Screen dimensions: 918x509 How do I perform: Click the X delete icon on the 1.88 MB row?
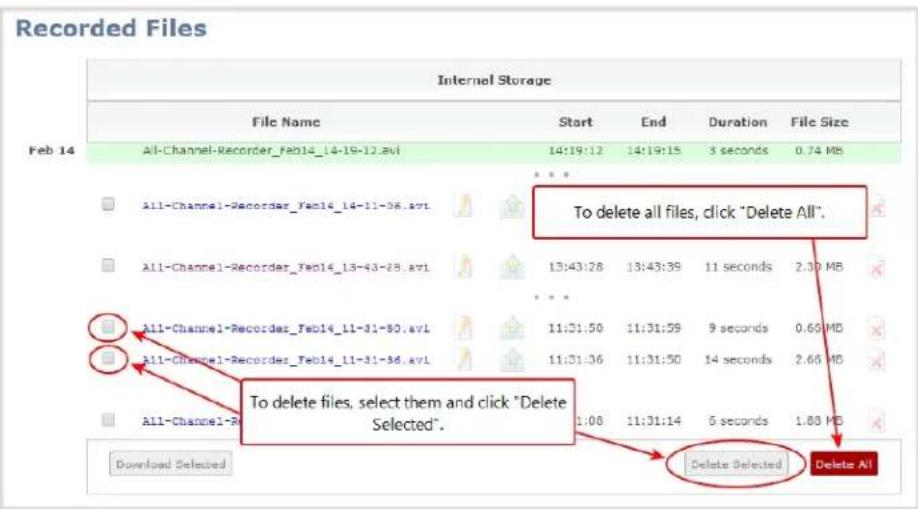tap(876, 422)
